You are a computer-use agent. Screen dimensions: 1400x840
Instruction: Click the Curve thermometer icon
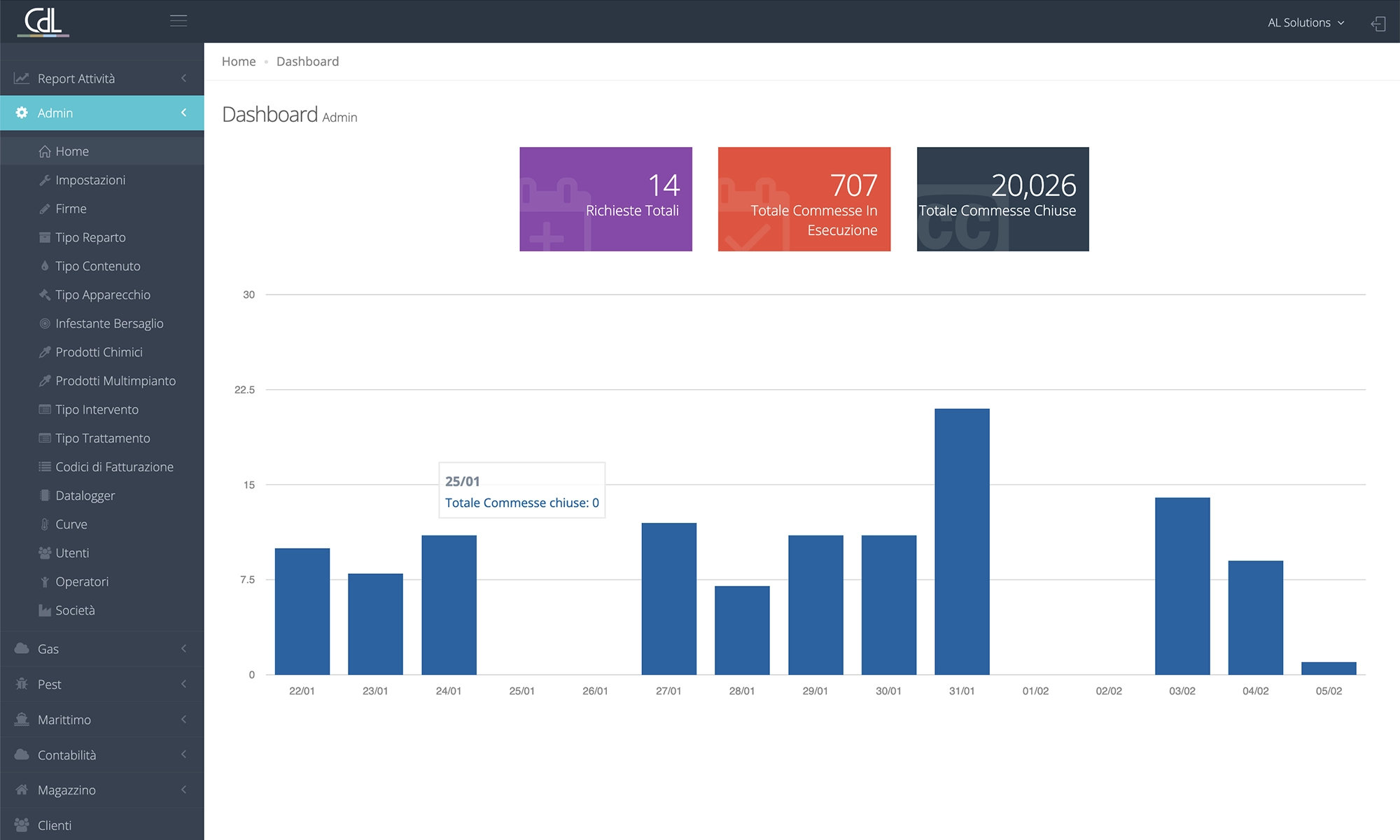coord(45,524)
